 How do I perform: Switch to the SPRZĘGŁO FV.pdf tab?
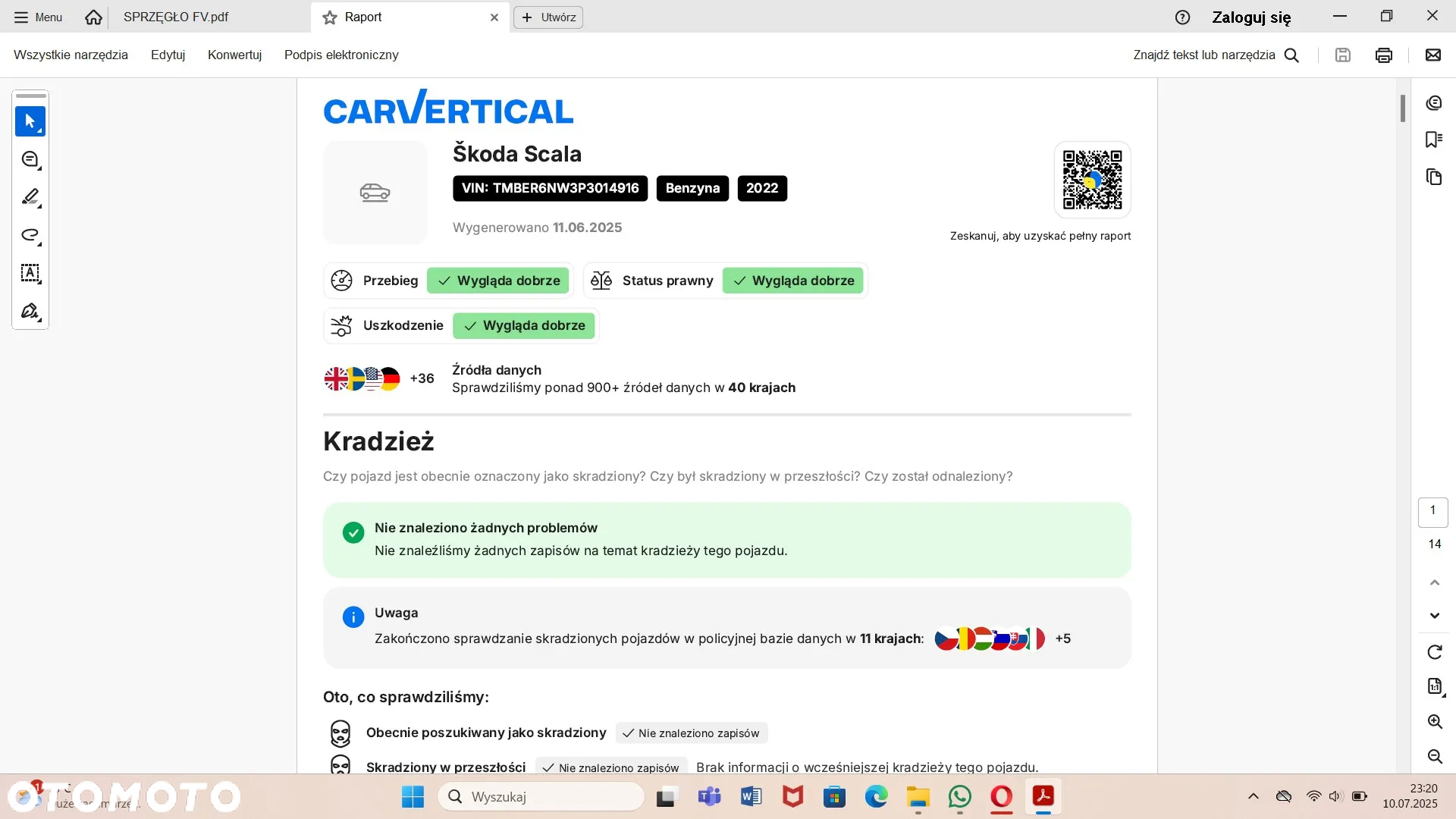tap(176, 17)
